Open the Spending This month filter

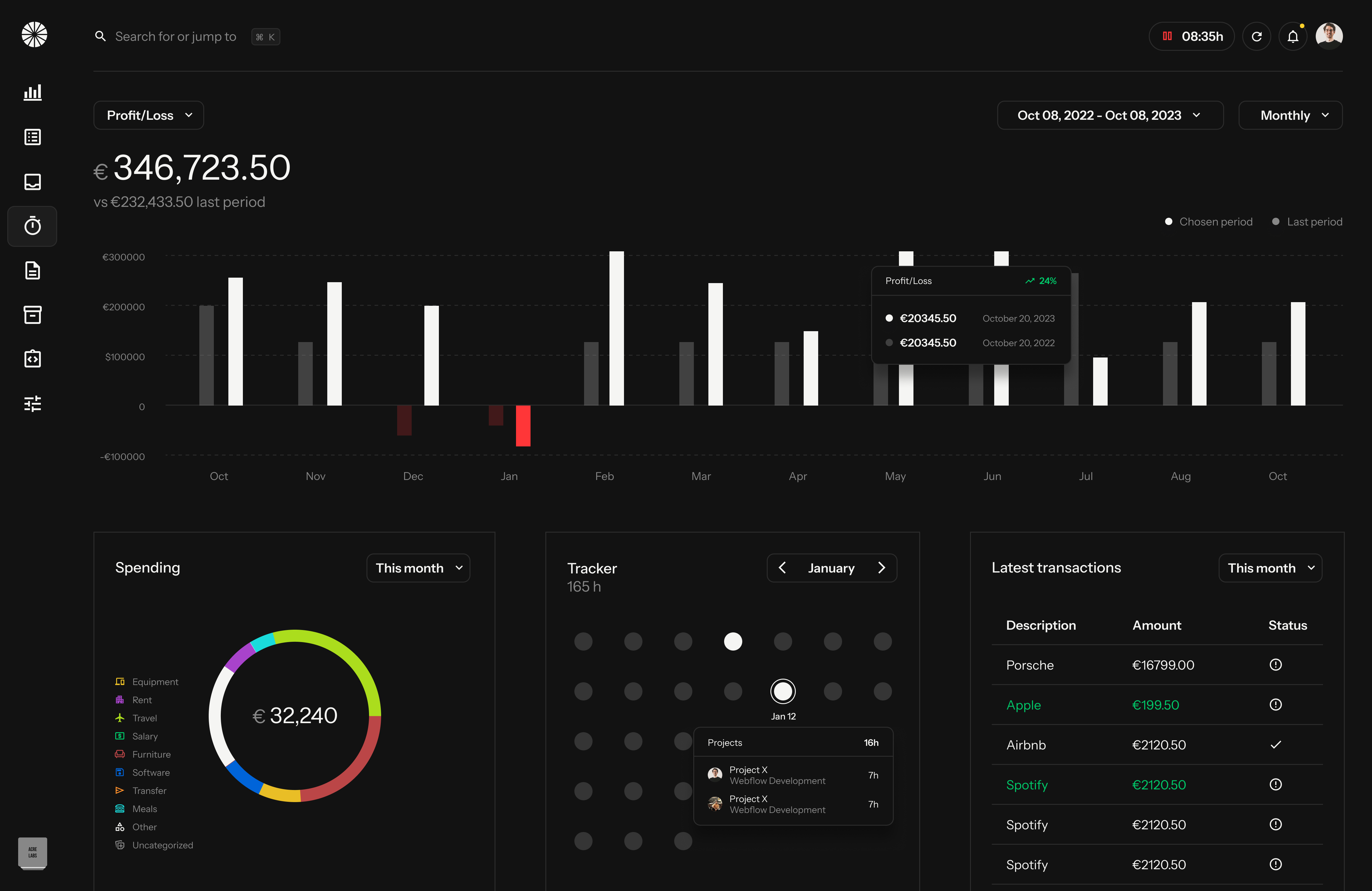[x=419, y=568]
